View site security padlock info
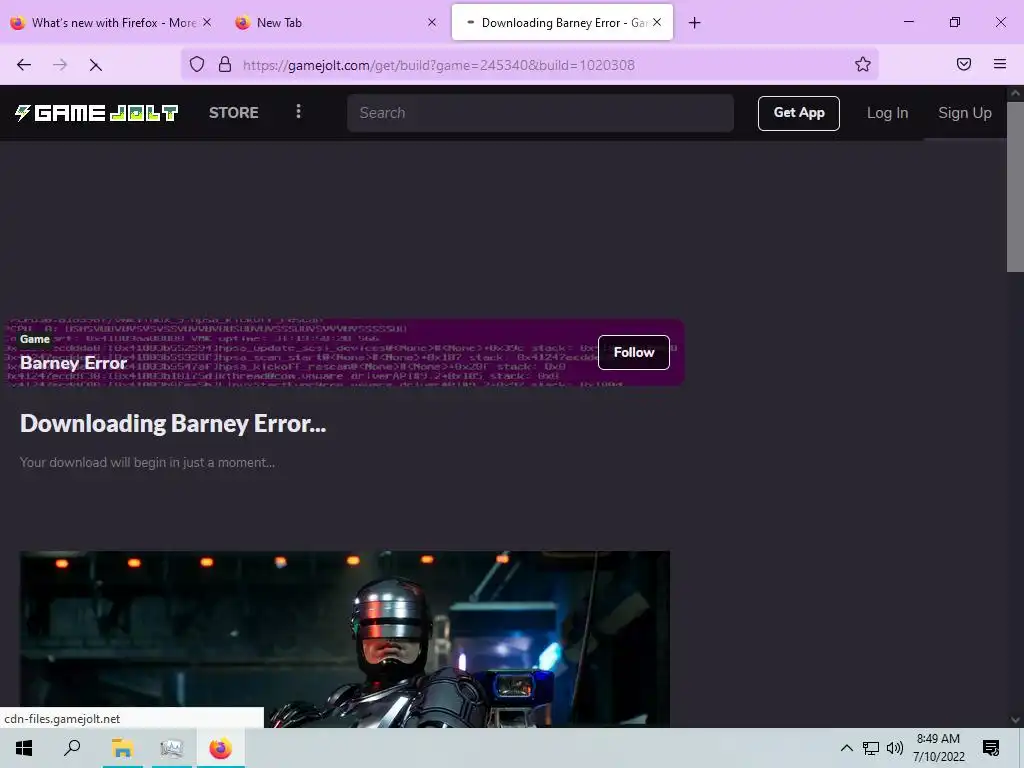The height and width of the screenshot is (768, 1024). [225, 64]
